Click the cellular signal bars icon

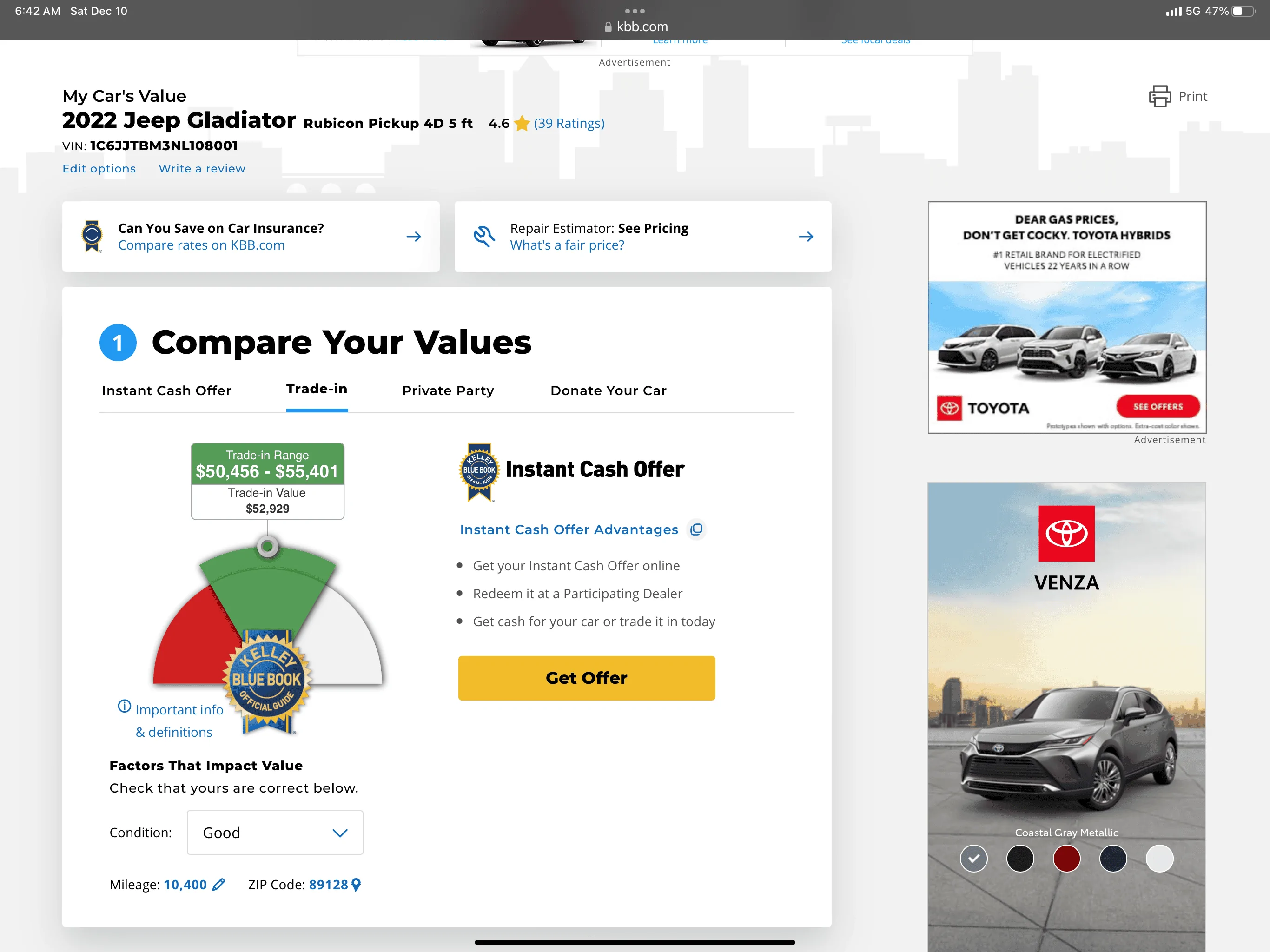[1174, 11]
